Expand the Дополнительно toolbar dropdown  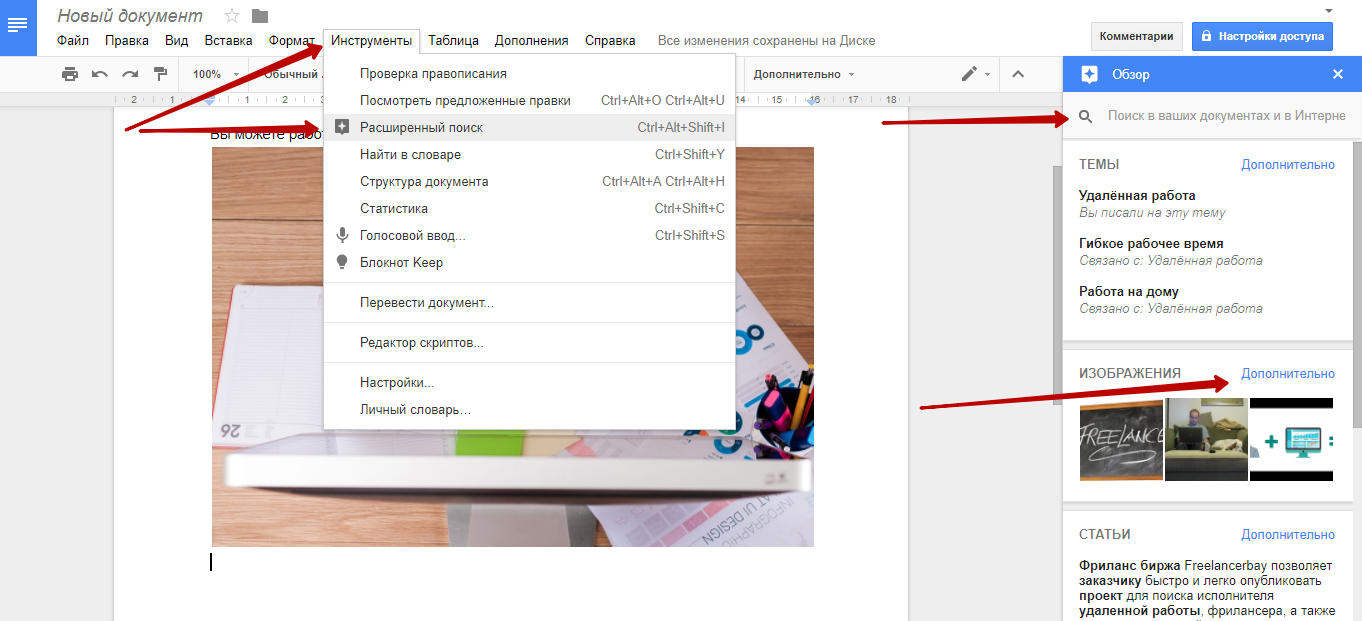click(x=804, y=74)
